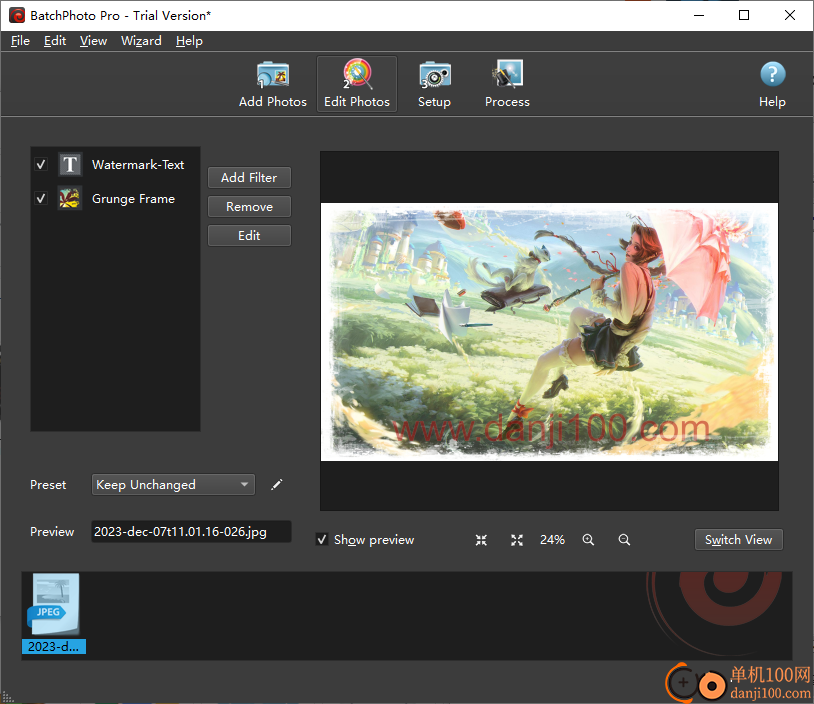The width and height of the screenshot is (814, 704).
Task: Open the Edit Photos step
Action: click(357, 84)
